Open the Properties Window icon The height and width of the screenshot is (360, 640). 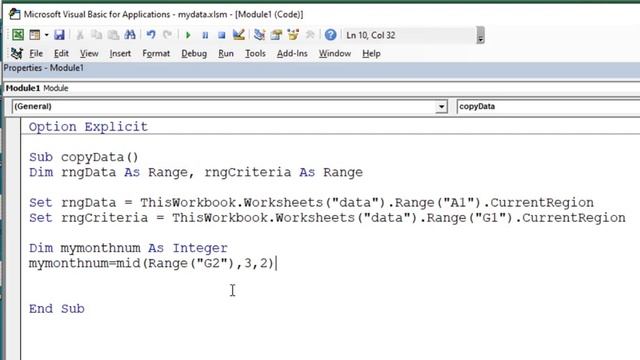pos(276,35)
